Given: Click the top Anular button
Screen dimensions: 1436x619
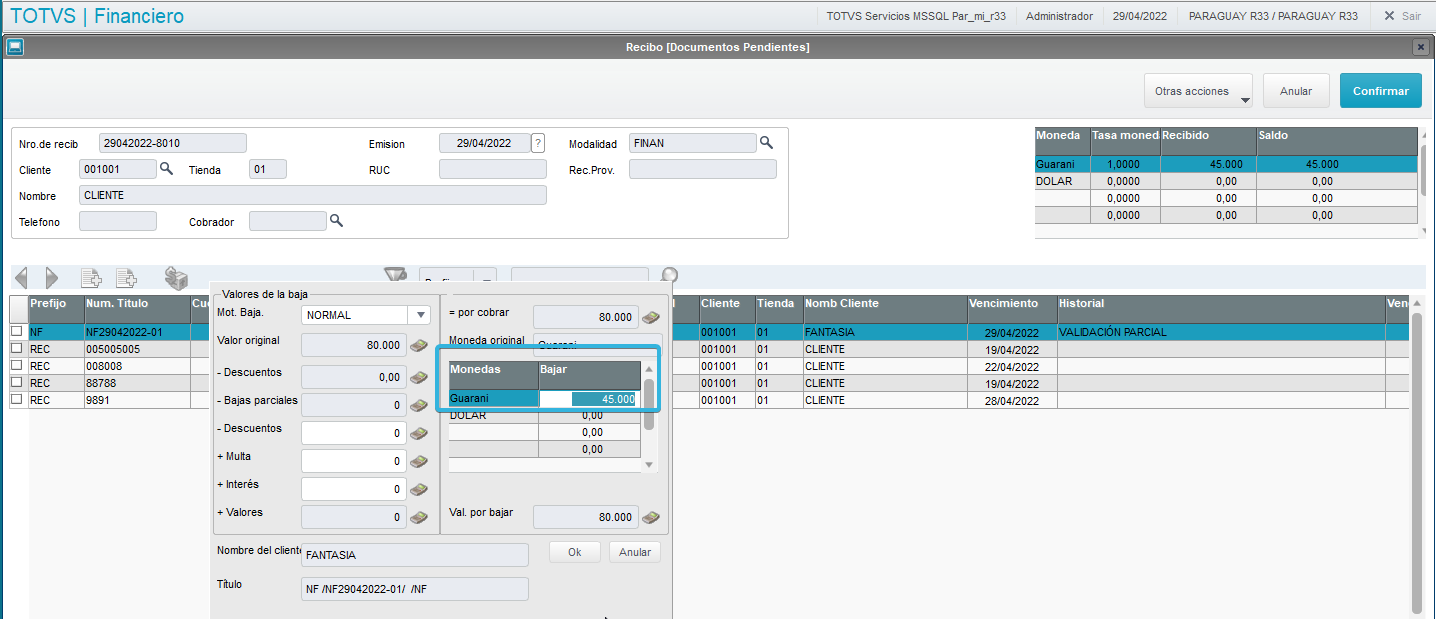Looking at the screenshot, I should tap(1296, 91).
